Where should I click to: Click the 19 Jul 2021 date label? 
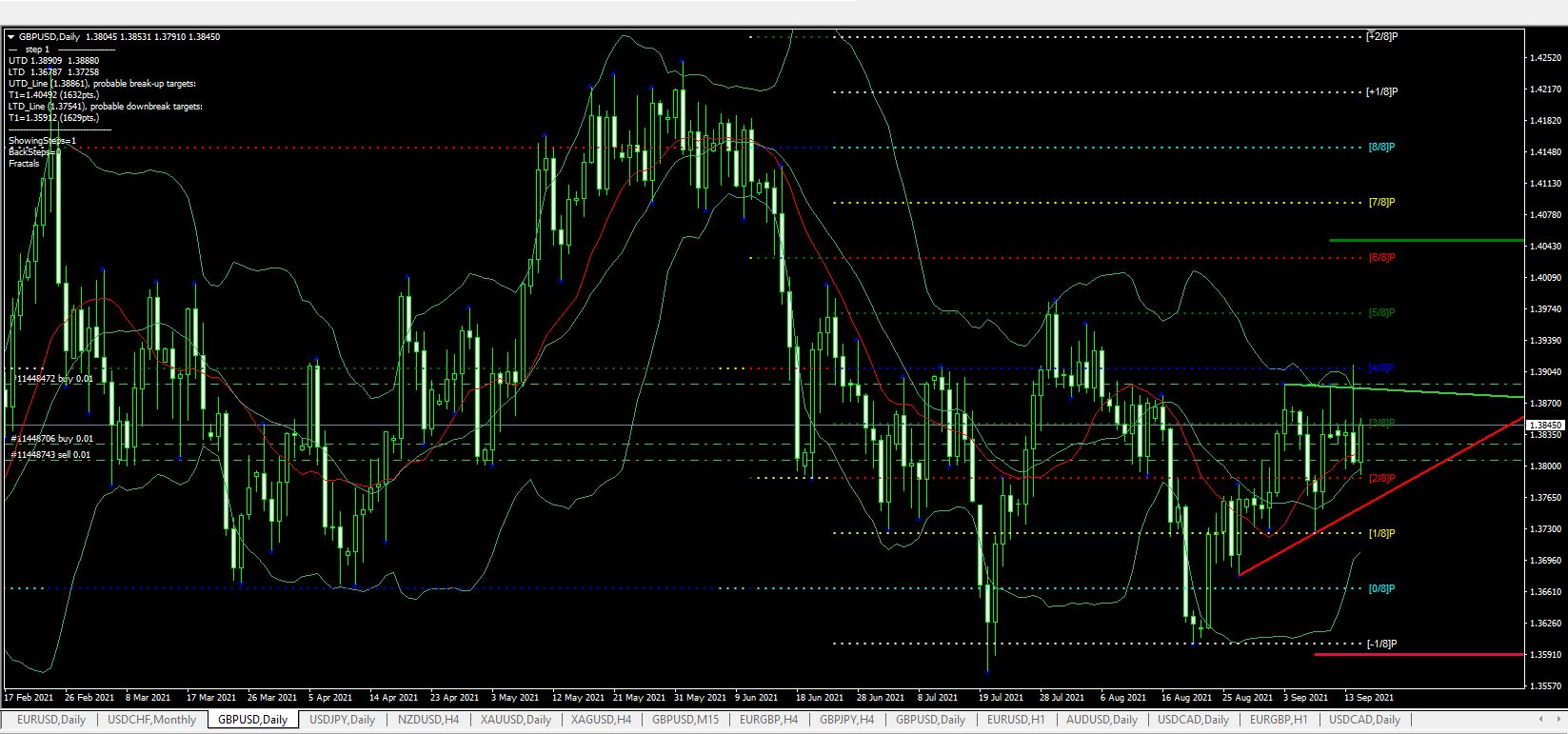tap(1002, 698)
